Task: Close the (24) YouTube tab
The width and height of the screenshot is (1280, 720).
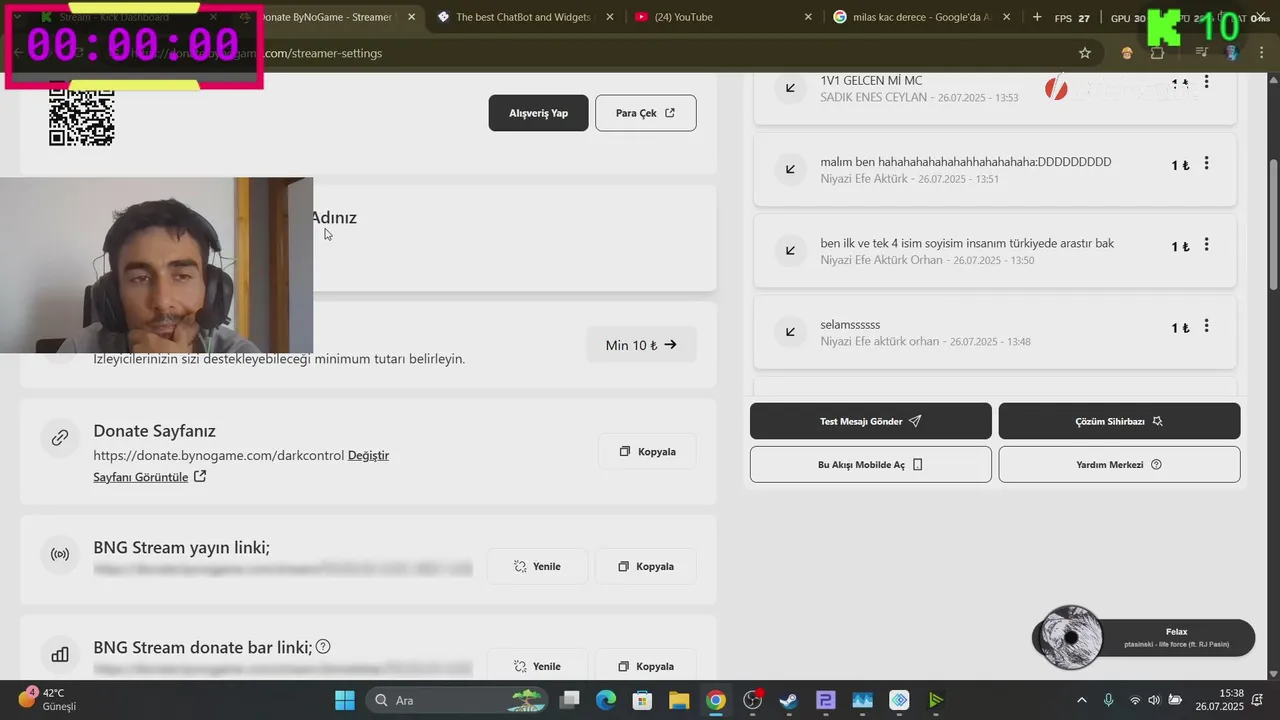Action: pyautogui.click(x=808, y=17)
